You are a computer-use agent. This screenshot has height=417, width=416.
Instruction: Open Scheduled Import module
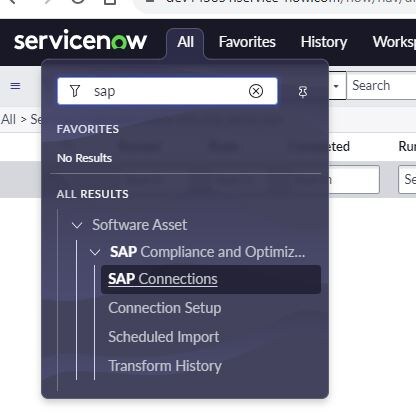(x=164, y=337)
